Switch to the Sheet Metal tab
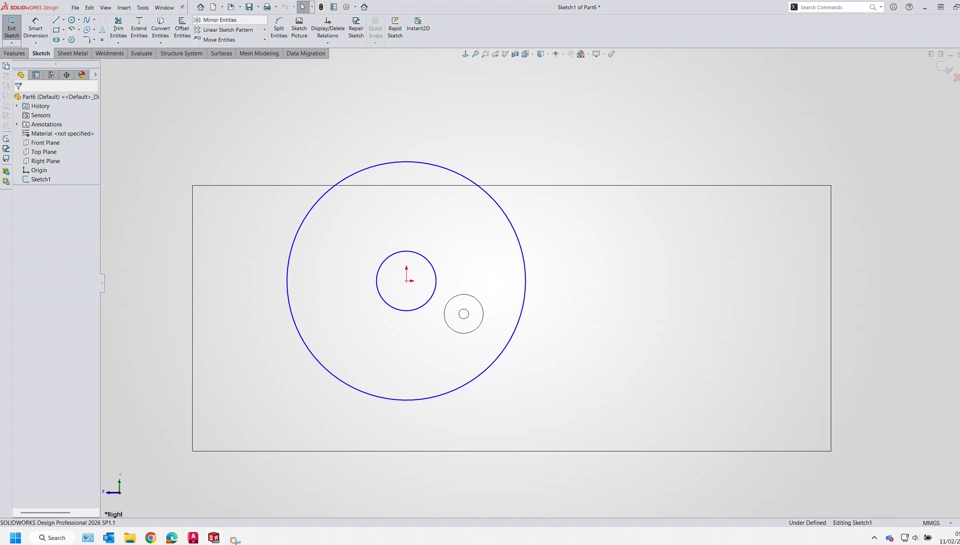The image size is (960, 545). [72, 53]
